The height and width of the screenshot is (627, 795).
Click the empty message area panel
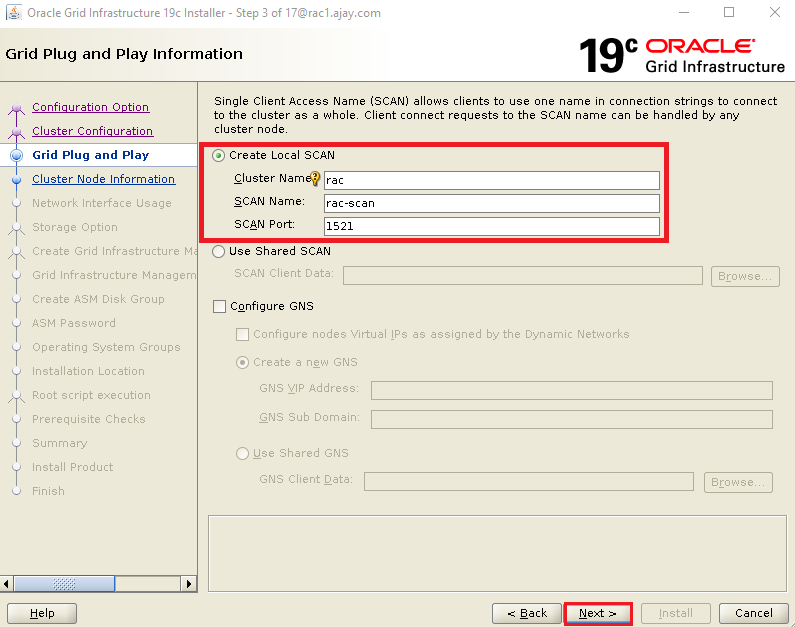[x=497, y=554]
